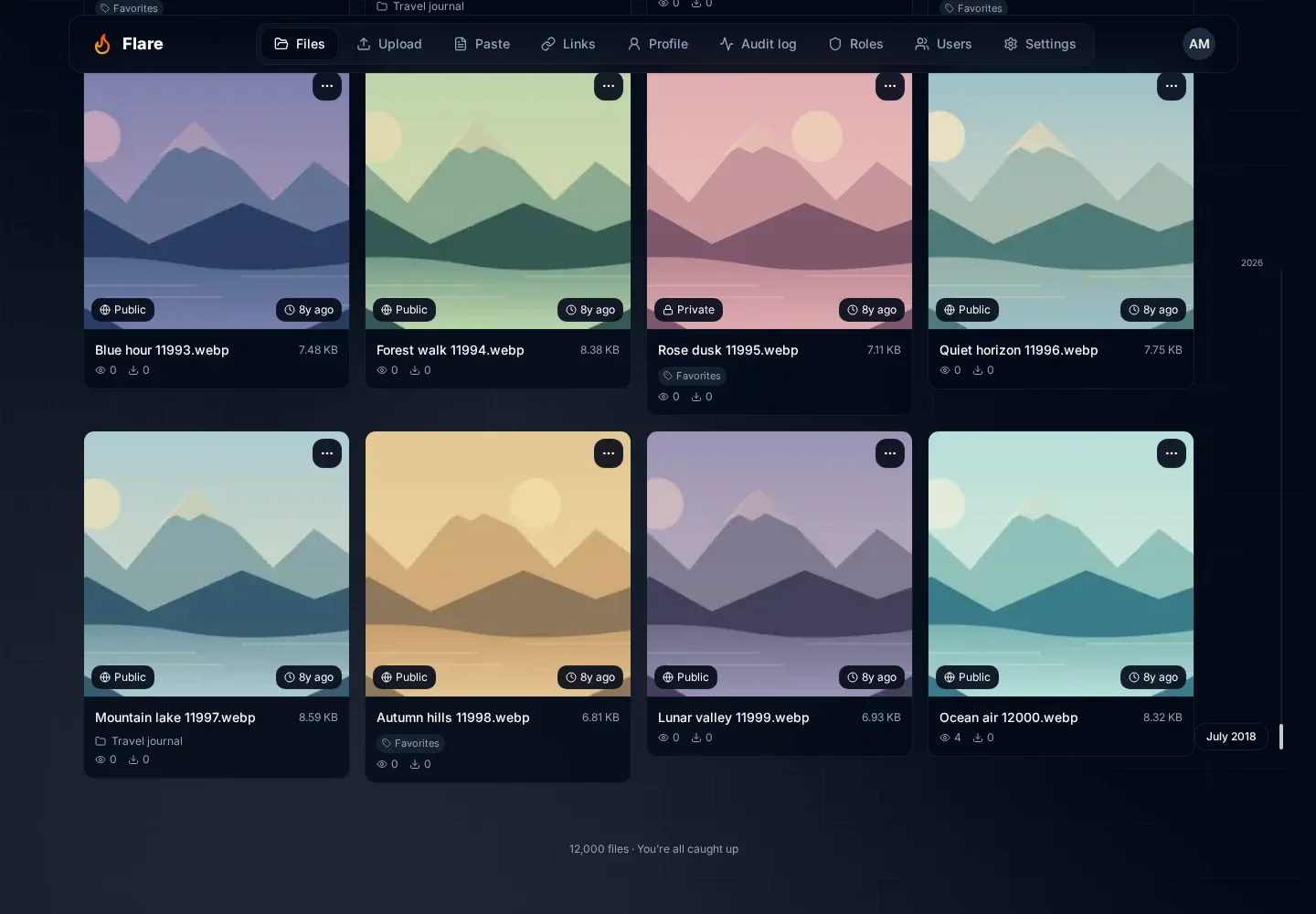Open the Autumn hills 11998.webp thumbnail
1316x914 pixels.
[498, 564]
